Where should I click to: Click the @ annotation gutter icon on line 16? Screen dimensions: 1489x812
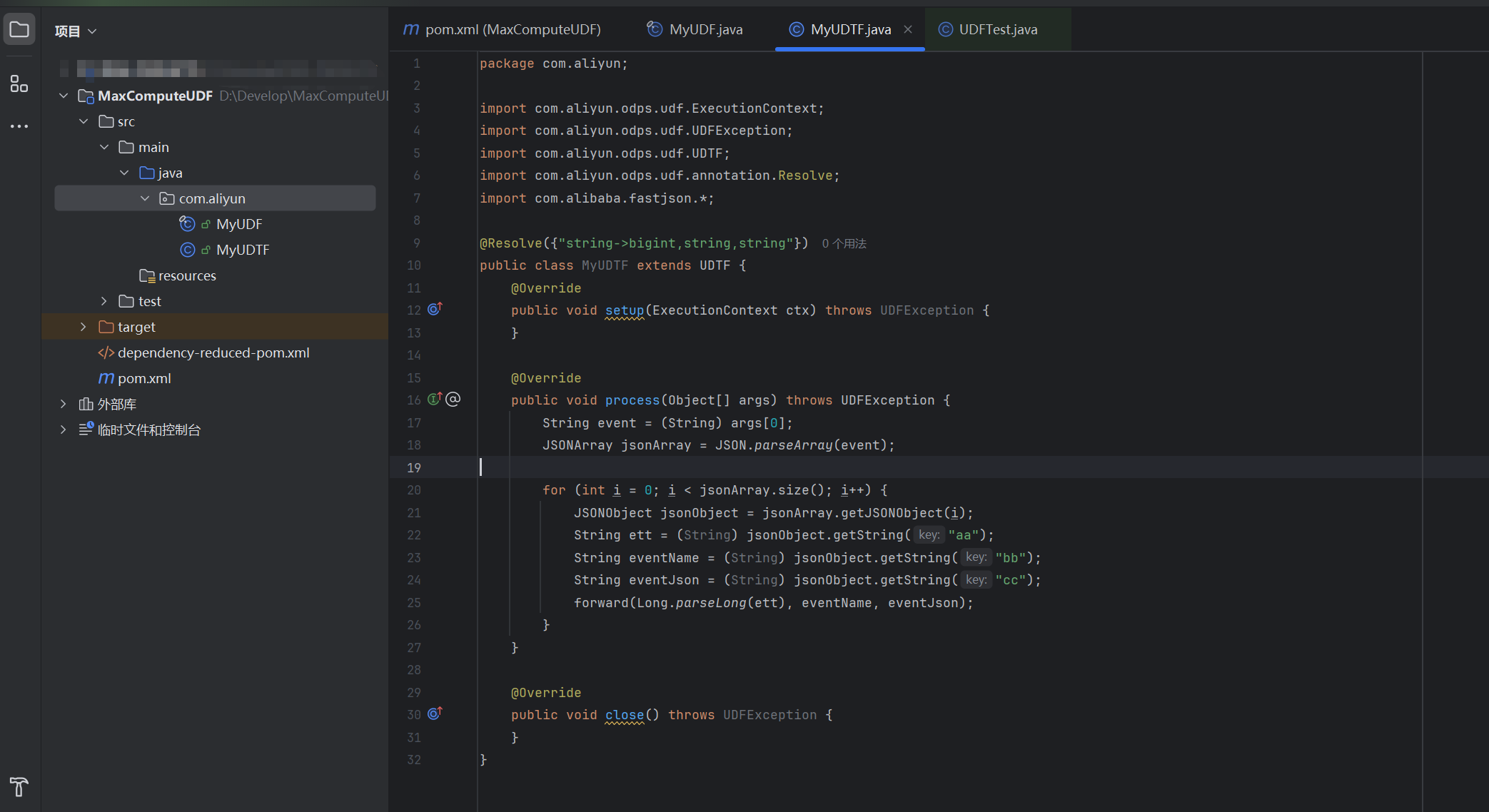click(453, 399)
